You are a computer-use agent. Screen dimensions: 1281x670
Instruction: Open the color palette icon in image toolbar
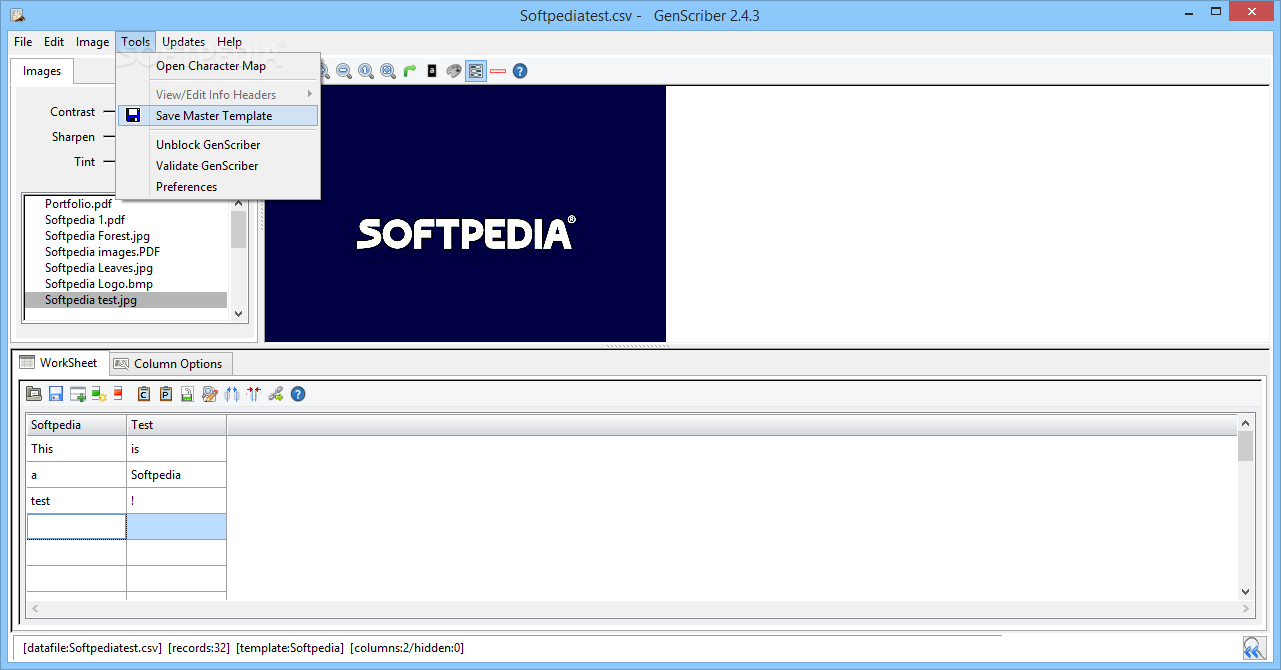click(454, 71)
